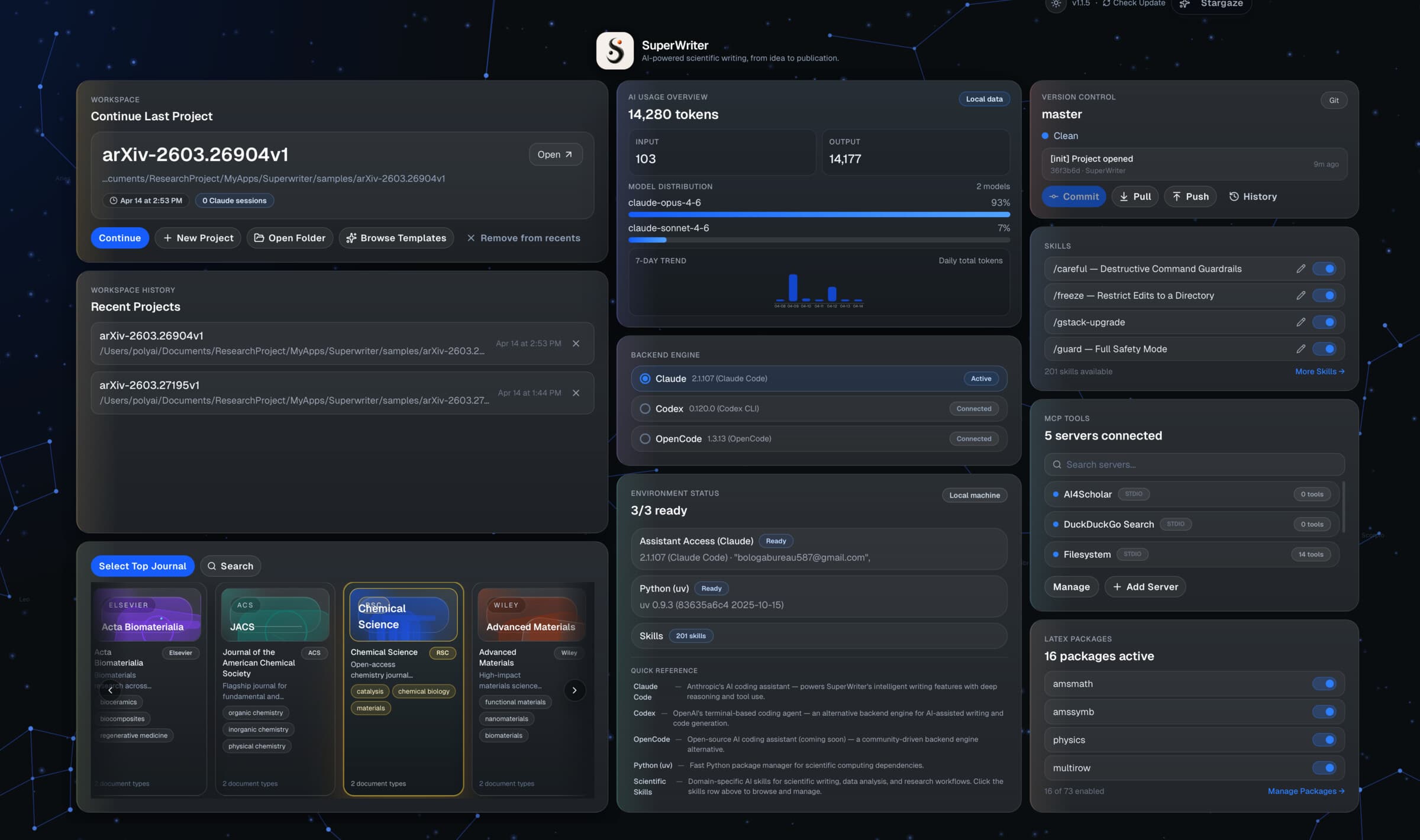Edit the /guard skill via its pencil icon
Viewport: 1420px width, 840px height.
pyautogui.click(x=1301, y=349)
